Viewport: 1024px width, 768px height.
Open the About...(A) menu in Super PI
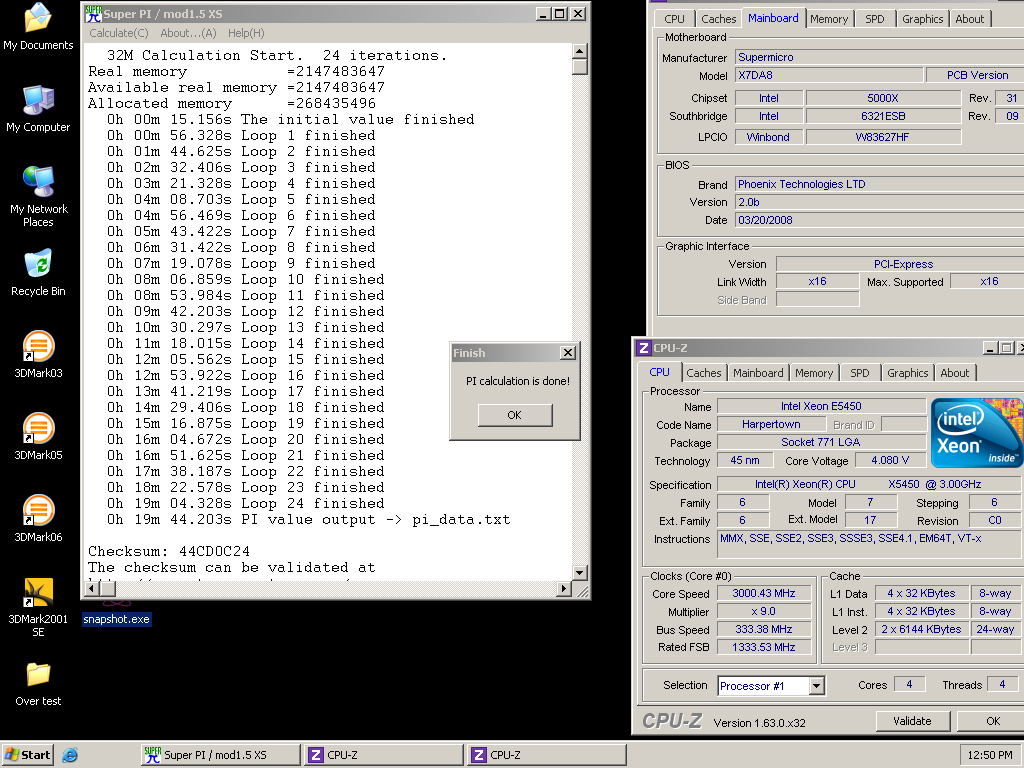(x=188, y=33)
